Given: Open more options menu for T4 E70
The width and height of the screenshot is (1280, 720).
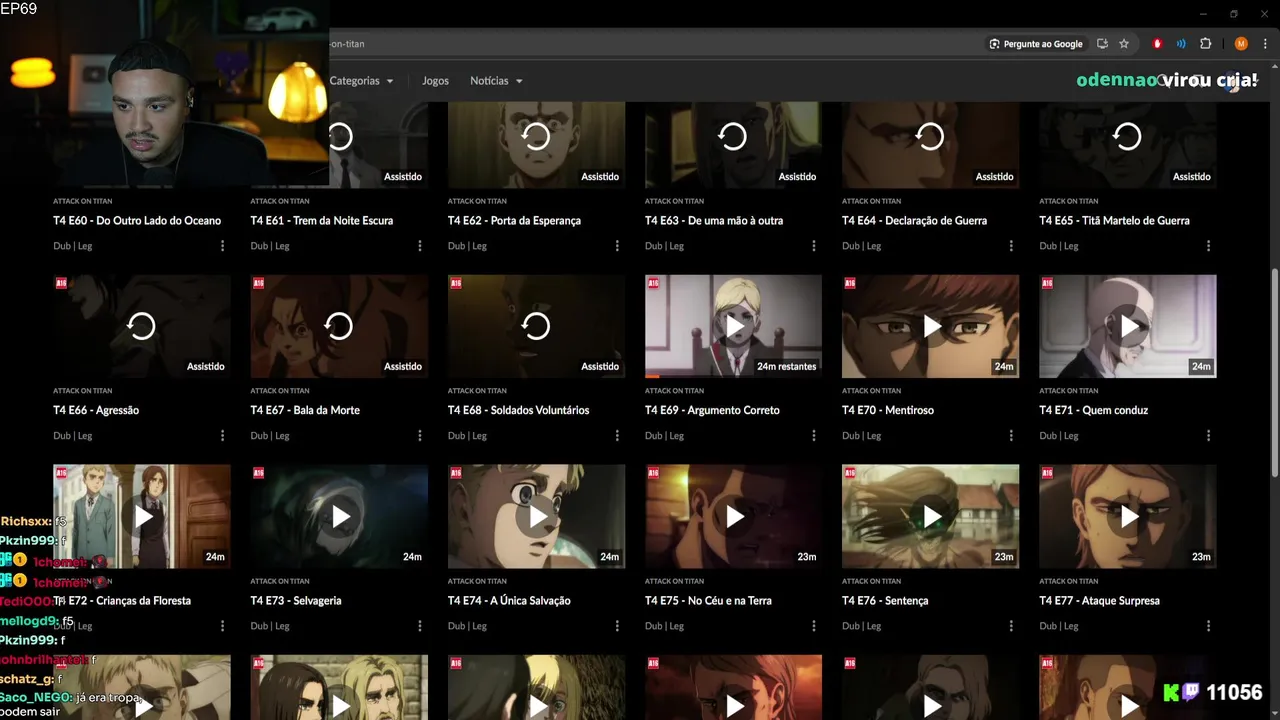Looking at the screenshot, I should click(1010, 436).
